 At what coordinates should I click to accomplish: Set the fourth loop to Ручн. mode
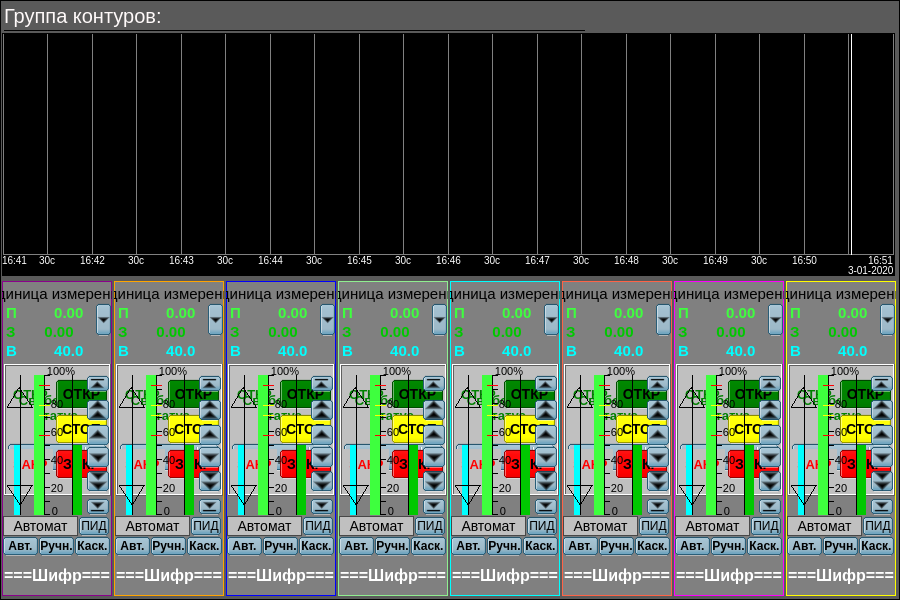pyautogui.click(x=393, y=546)
